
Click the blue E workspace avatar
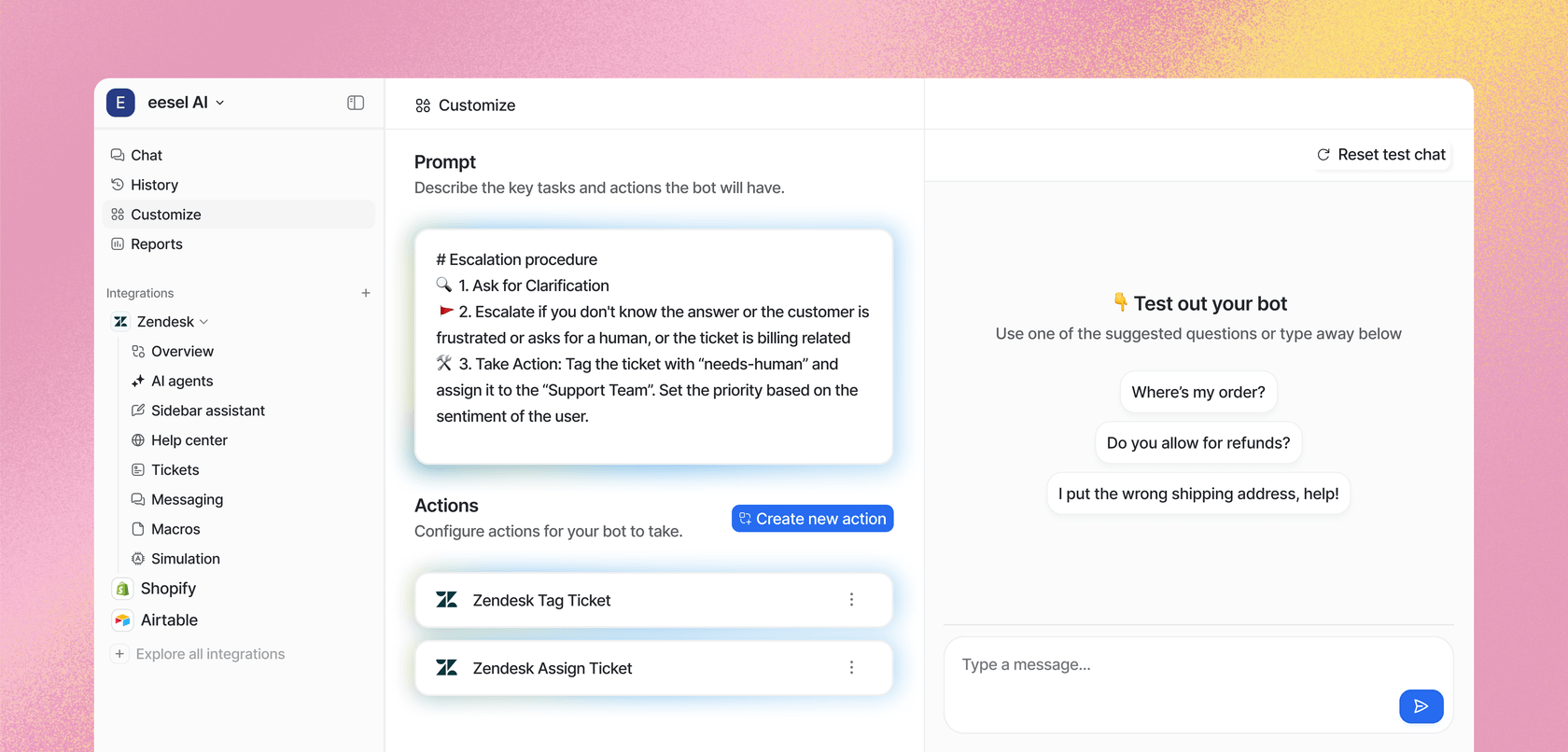pyautogui.click(x=120, y=103)
